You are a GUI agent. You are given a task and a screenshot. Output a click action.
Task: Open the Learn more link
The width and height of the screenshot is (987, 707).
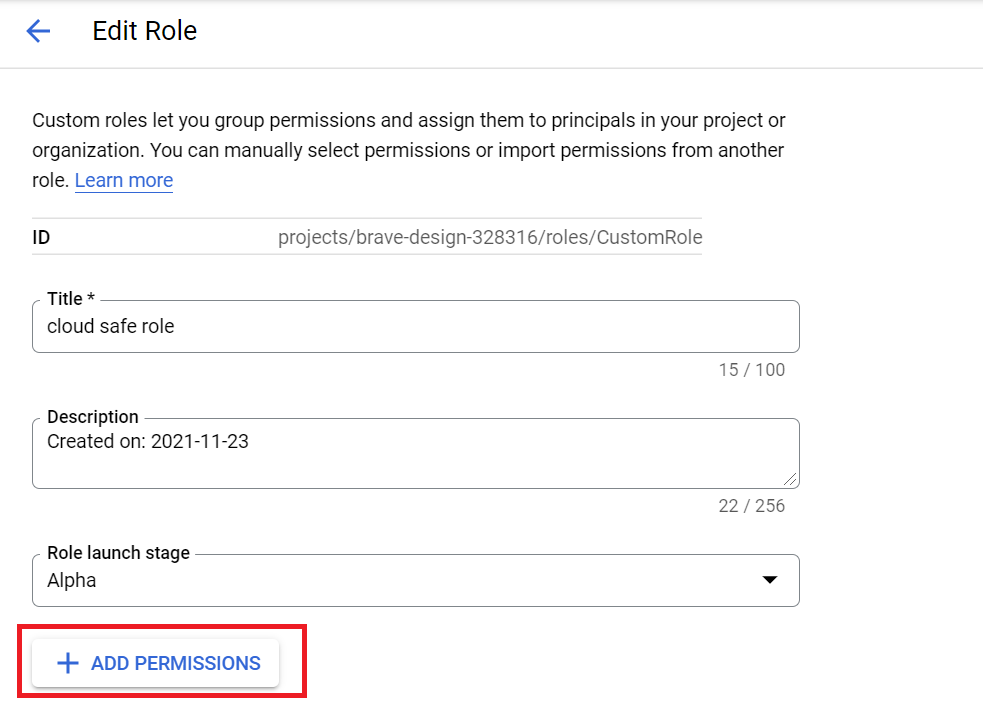(x=124, y=181)
